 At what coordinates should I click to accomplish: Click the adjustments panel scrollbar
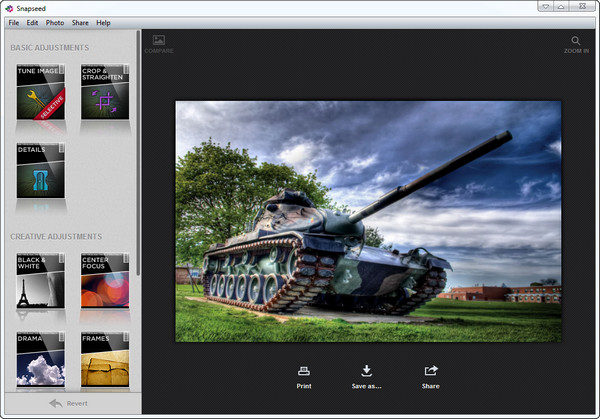139,160
